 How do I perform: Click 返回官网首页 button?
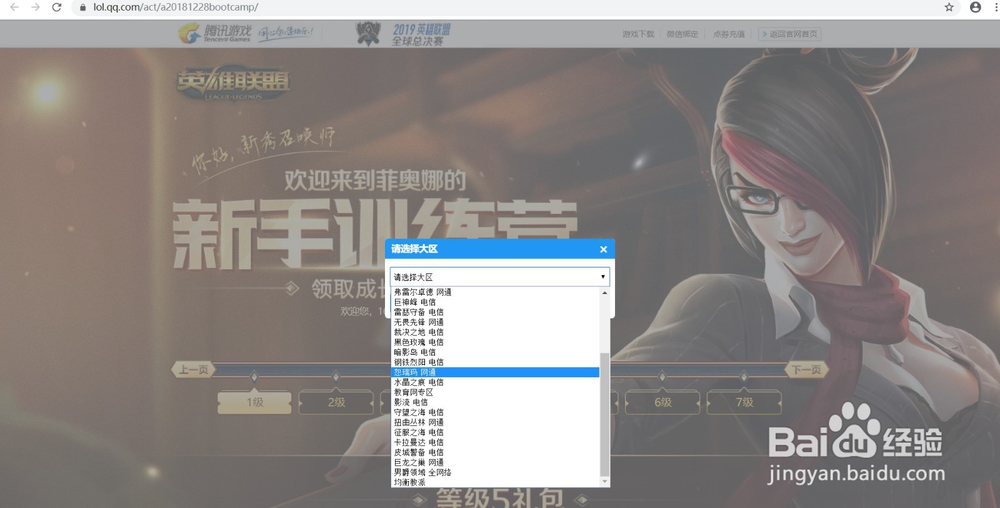pos(790,34)
